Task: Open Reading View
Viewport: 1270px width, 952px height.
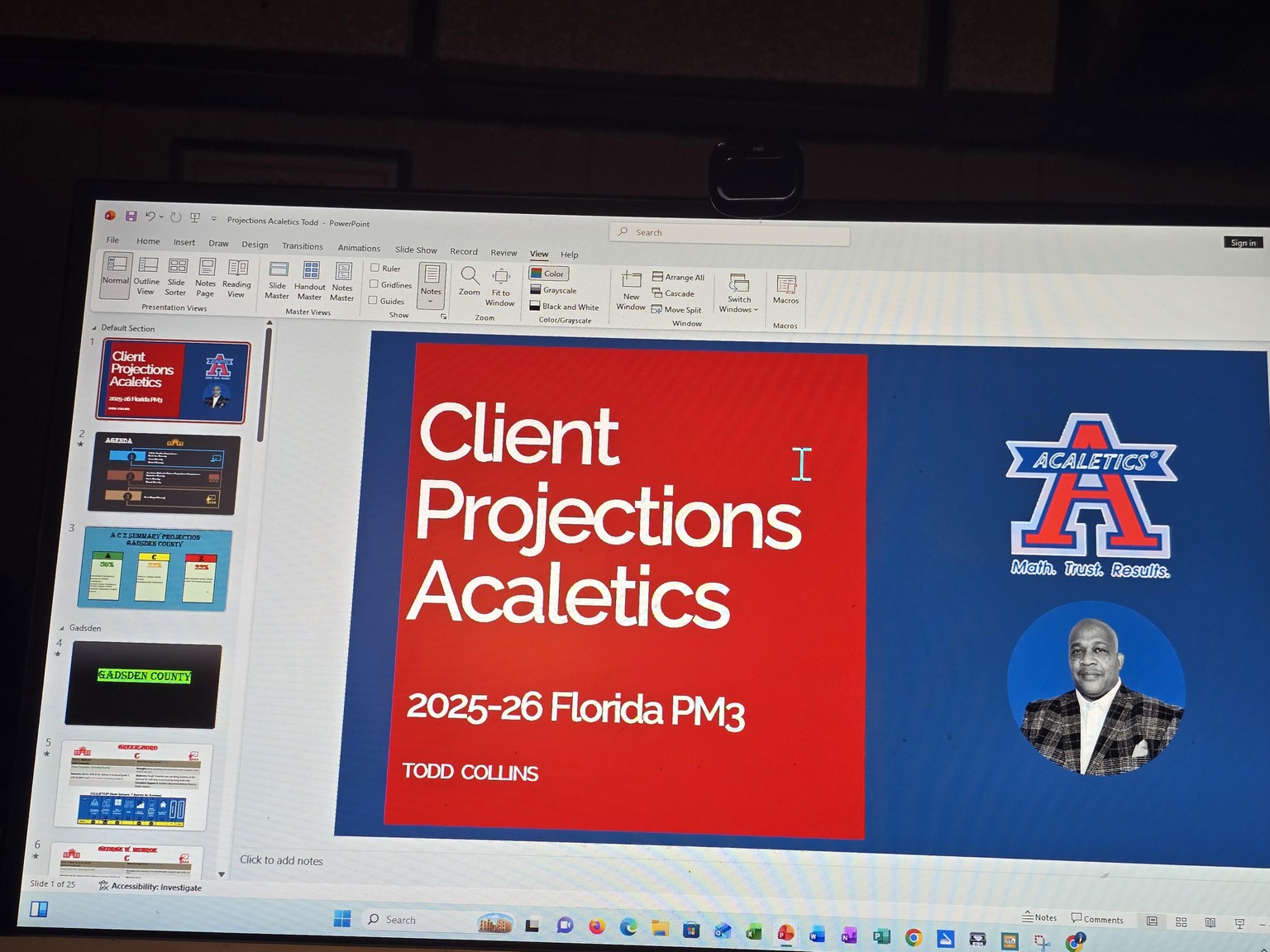Action: point(236,278)
